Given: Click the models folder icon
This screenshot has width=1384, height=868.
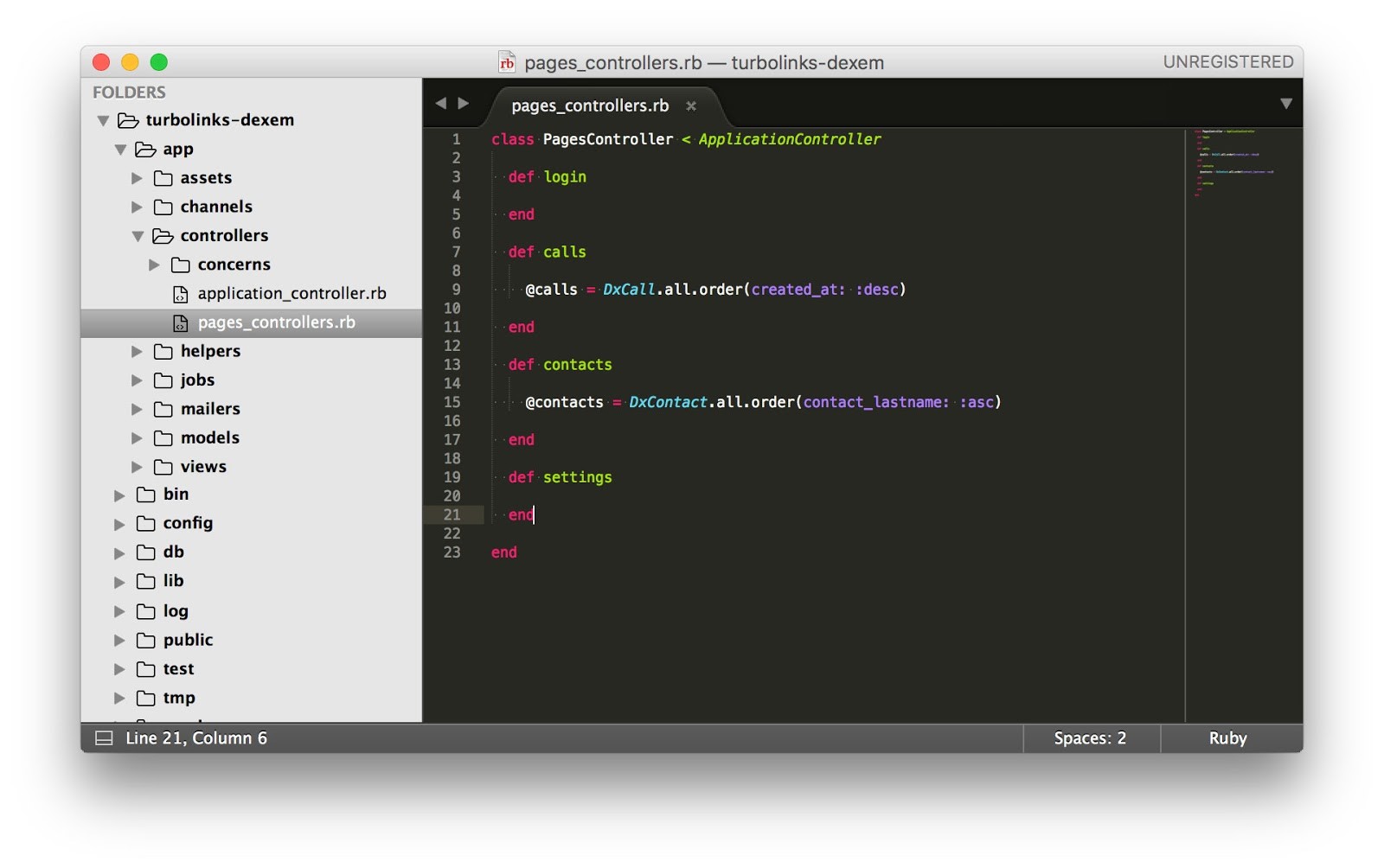Looking at the screenshot, I should [163, 438].
